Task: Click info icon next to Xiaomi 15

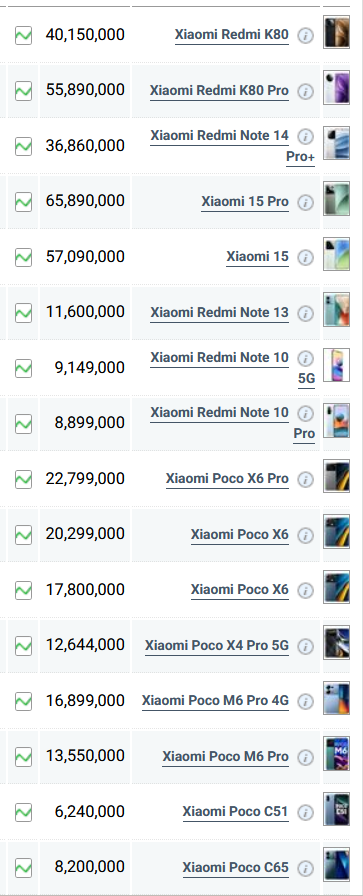Action: click(306, 258)
